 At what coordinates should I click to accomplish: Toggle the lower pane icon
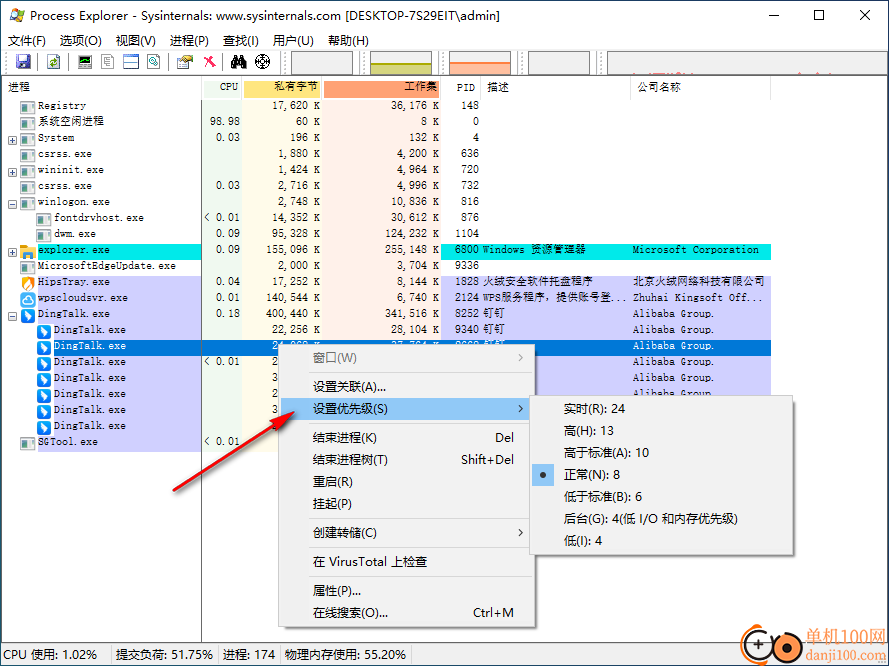click(x=131, y=62)
